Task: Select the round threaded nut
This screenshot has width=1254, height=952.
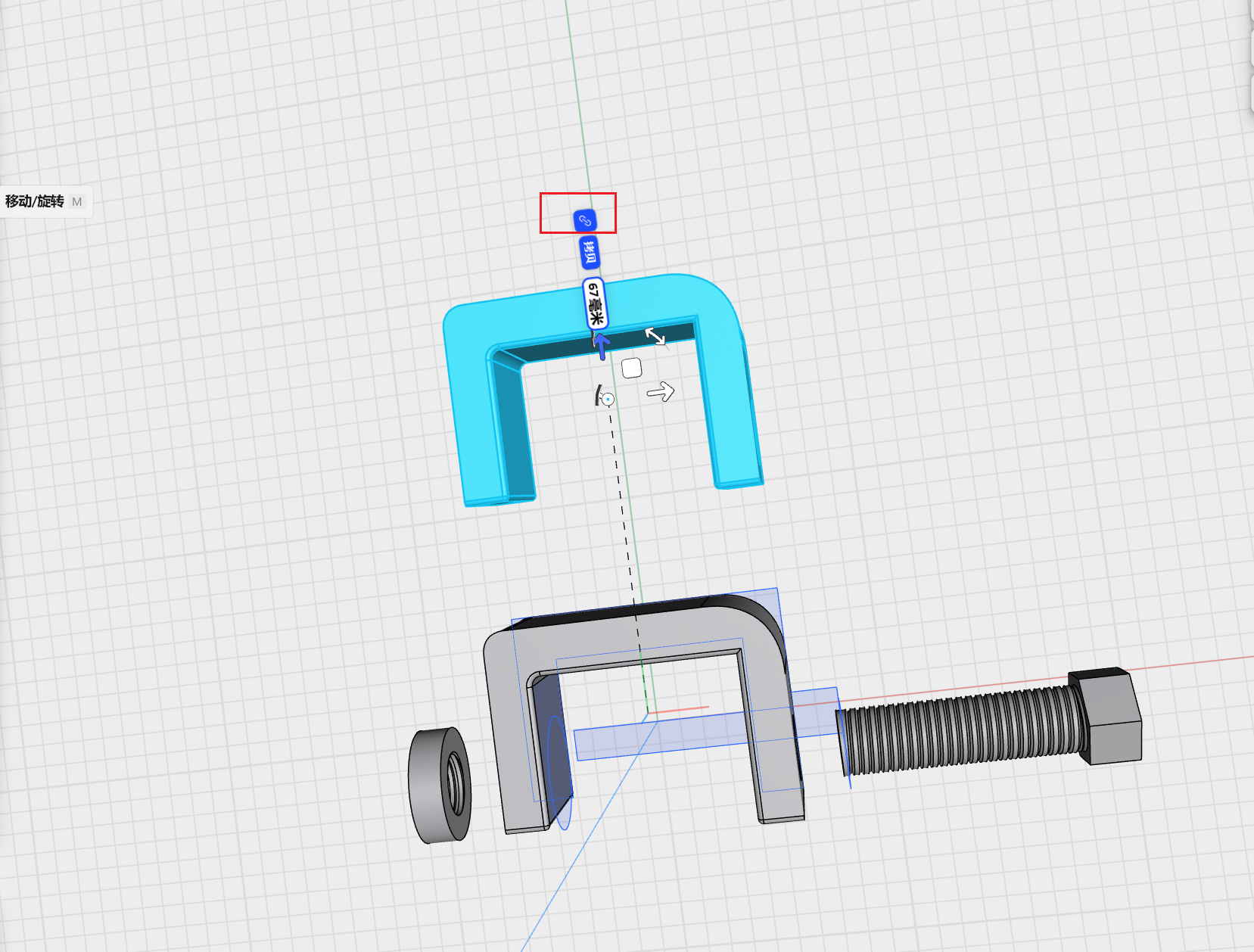Action: pos(440,784)
